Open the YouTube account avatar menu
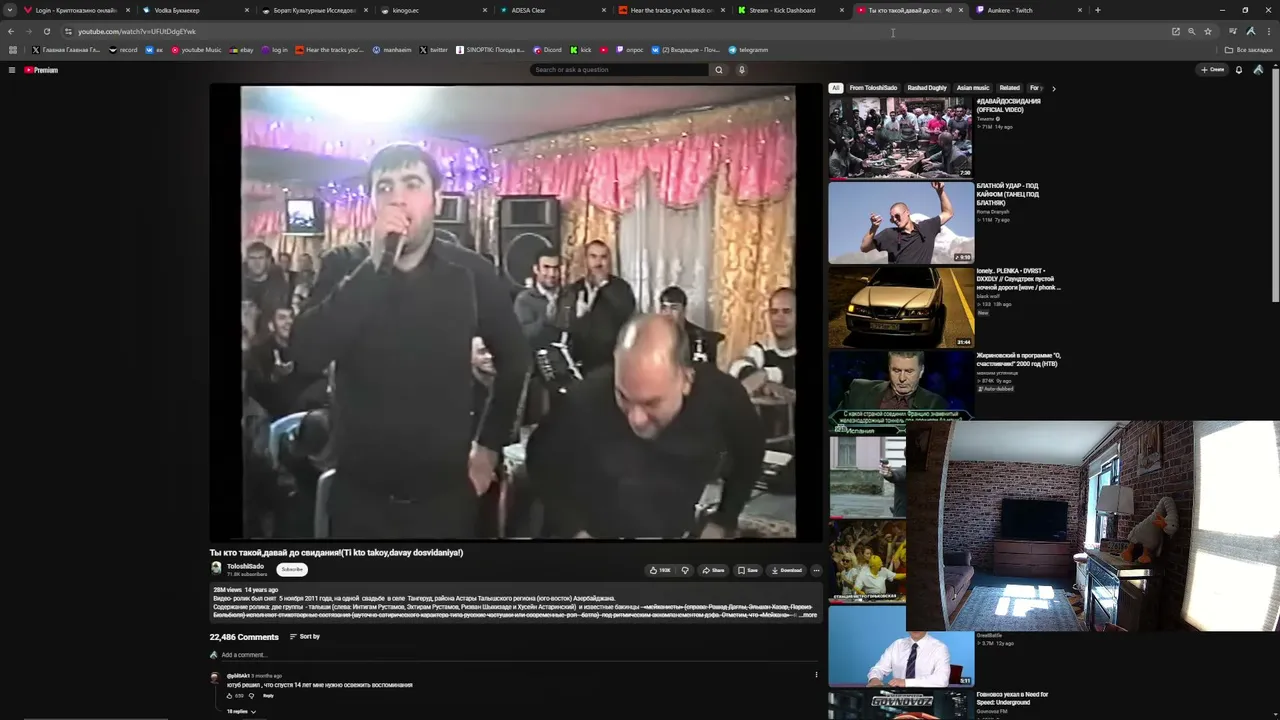Screen dimensions: 1280x720 click(x=1258, y=70)
